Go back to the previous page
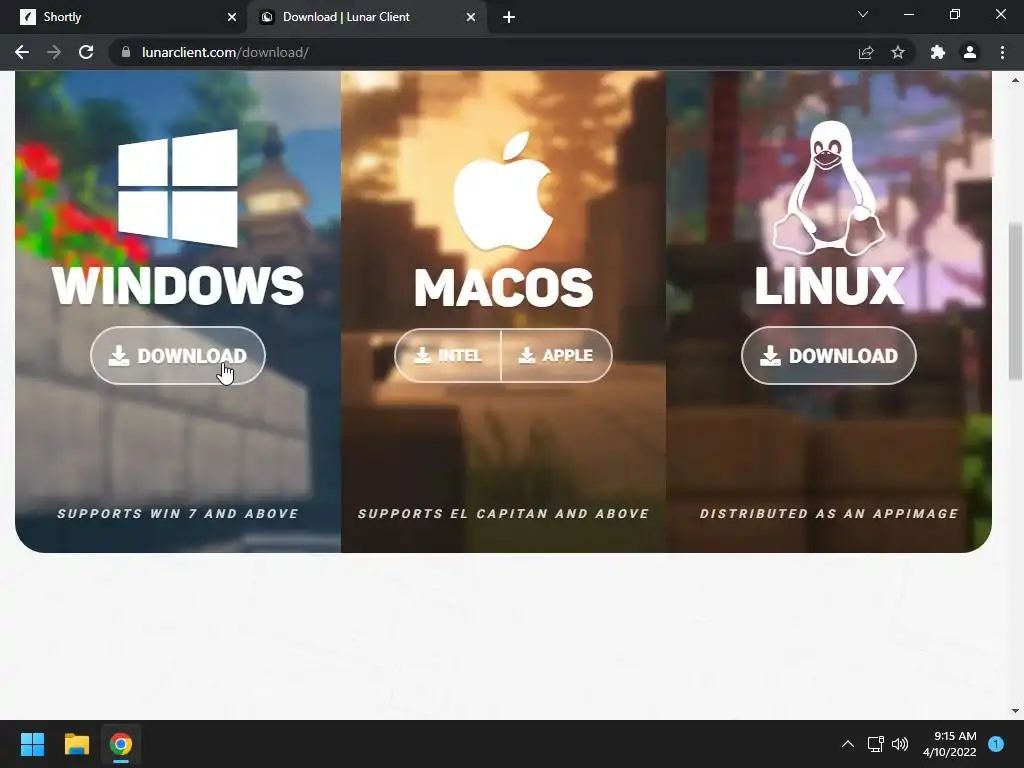This screenshot has width=1024, height=768. pos(22,52)
